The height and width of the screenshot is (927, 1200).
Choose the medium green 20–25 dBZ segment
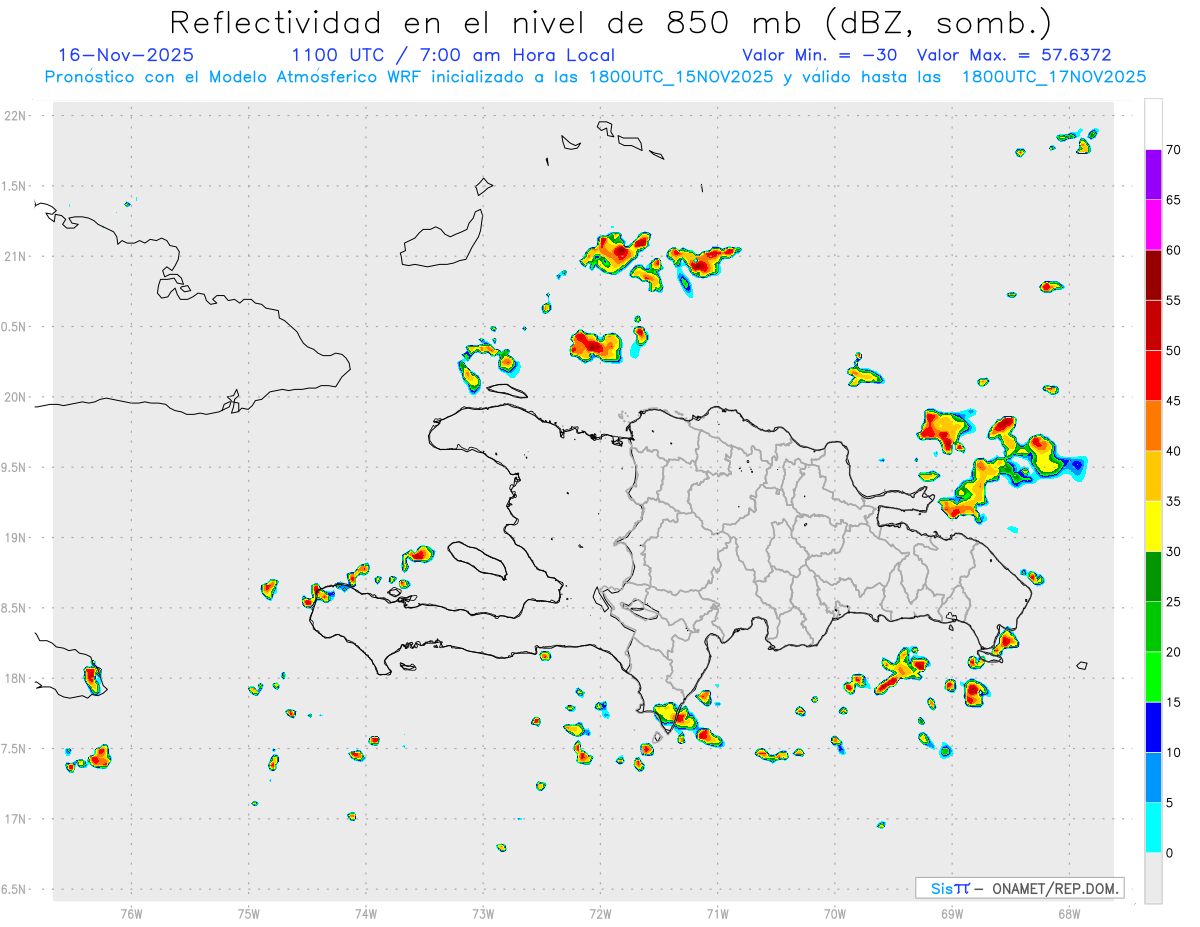(x=1153, y=627)
